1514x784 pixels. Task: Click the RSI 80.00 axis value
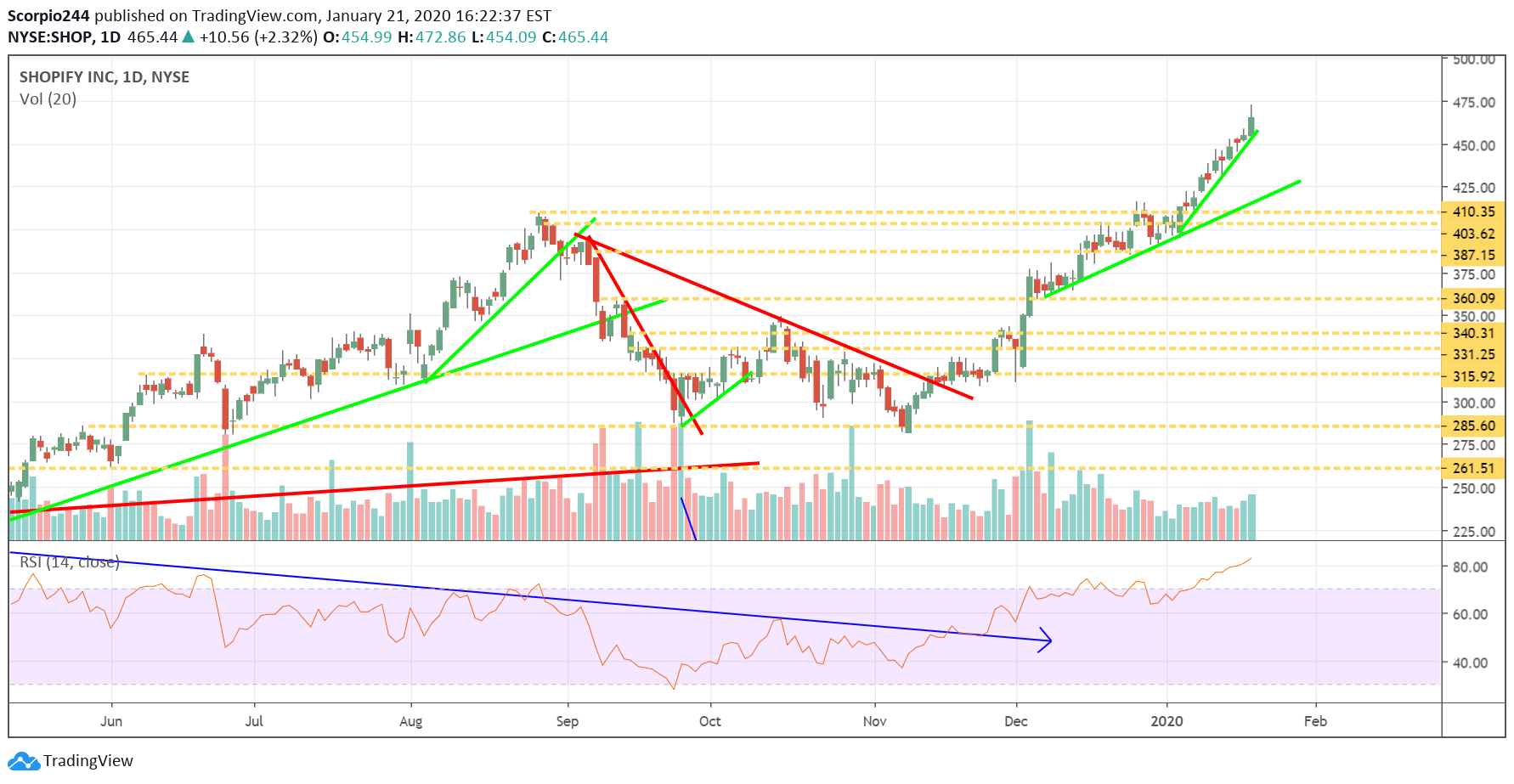[x=1470, y=567]
